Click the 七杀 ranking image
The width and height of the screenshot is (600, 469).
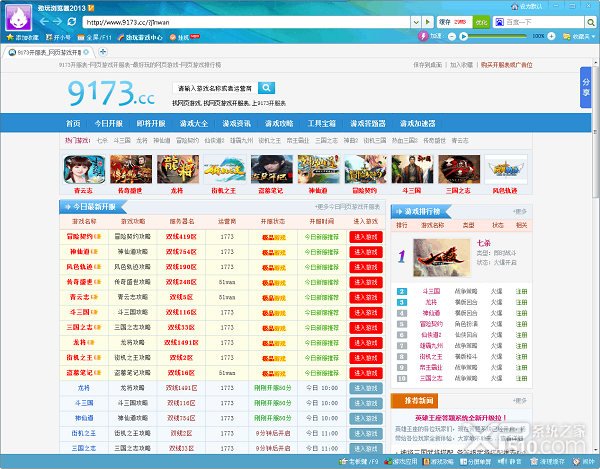(442, 257)
